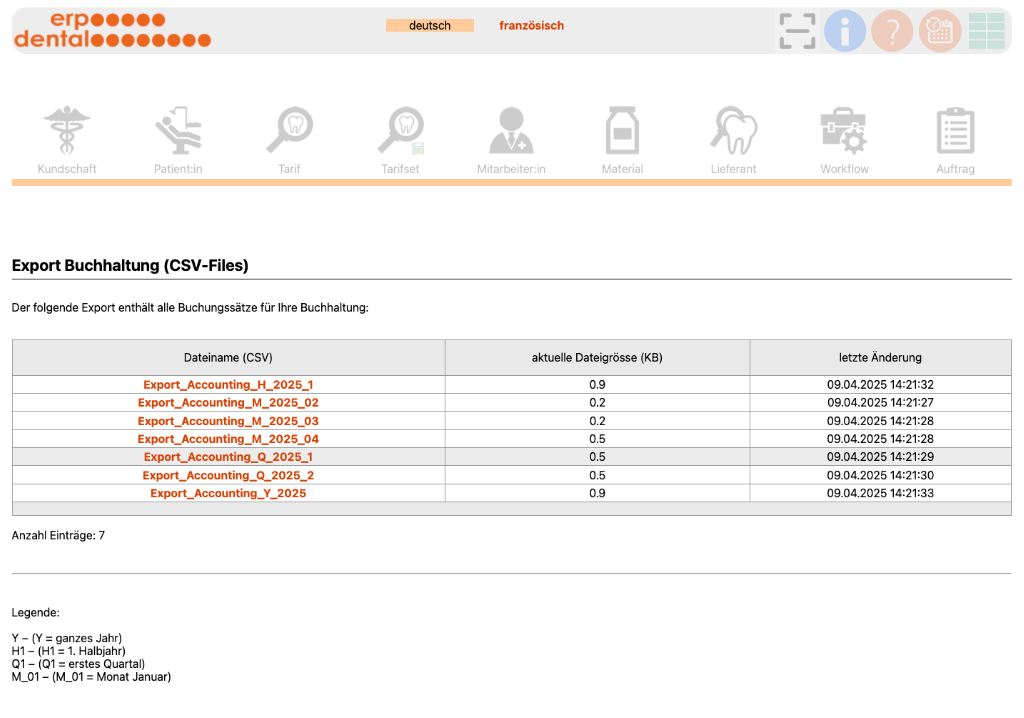Open the Tarif magnifier icon
This screenshot has width=1024, height=718.
(289, 130)
